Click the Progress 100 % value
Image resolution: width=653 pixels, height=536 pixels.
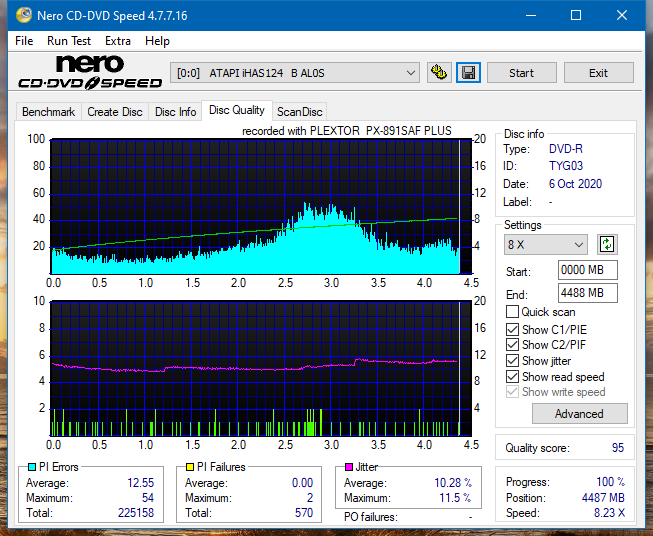[610, 482]
